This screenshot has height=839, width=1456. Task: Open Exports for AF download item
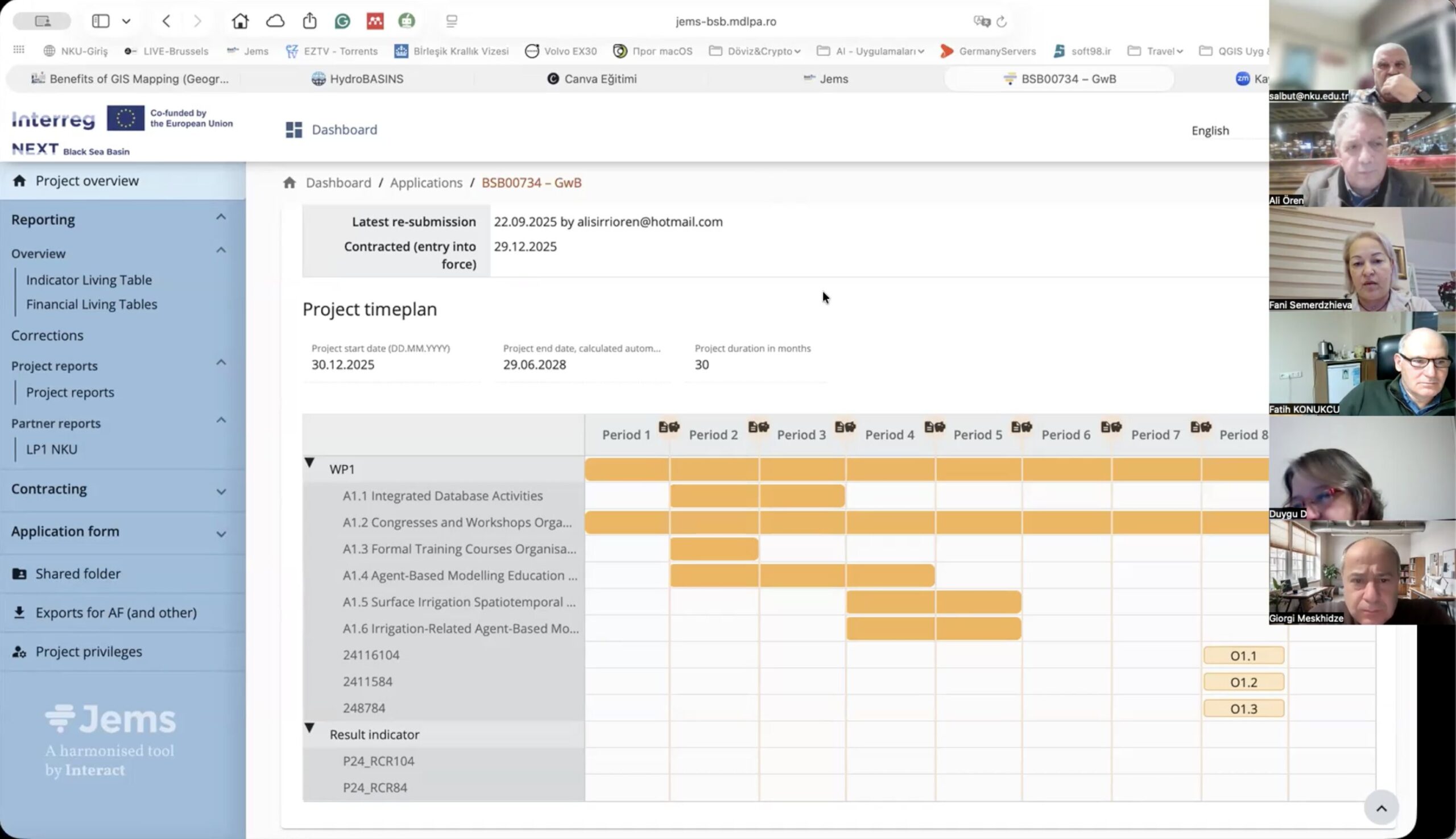[x=115, y=613]
